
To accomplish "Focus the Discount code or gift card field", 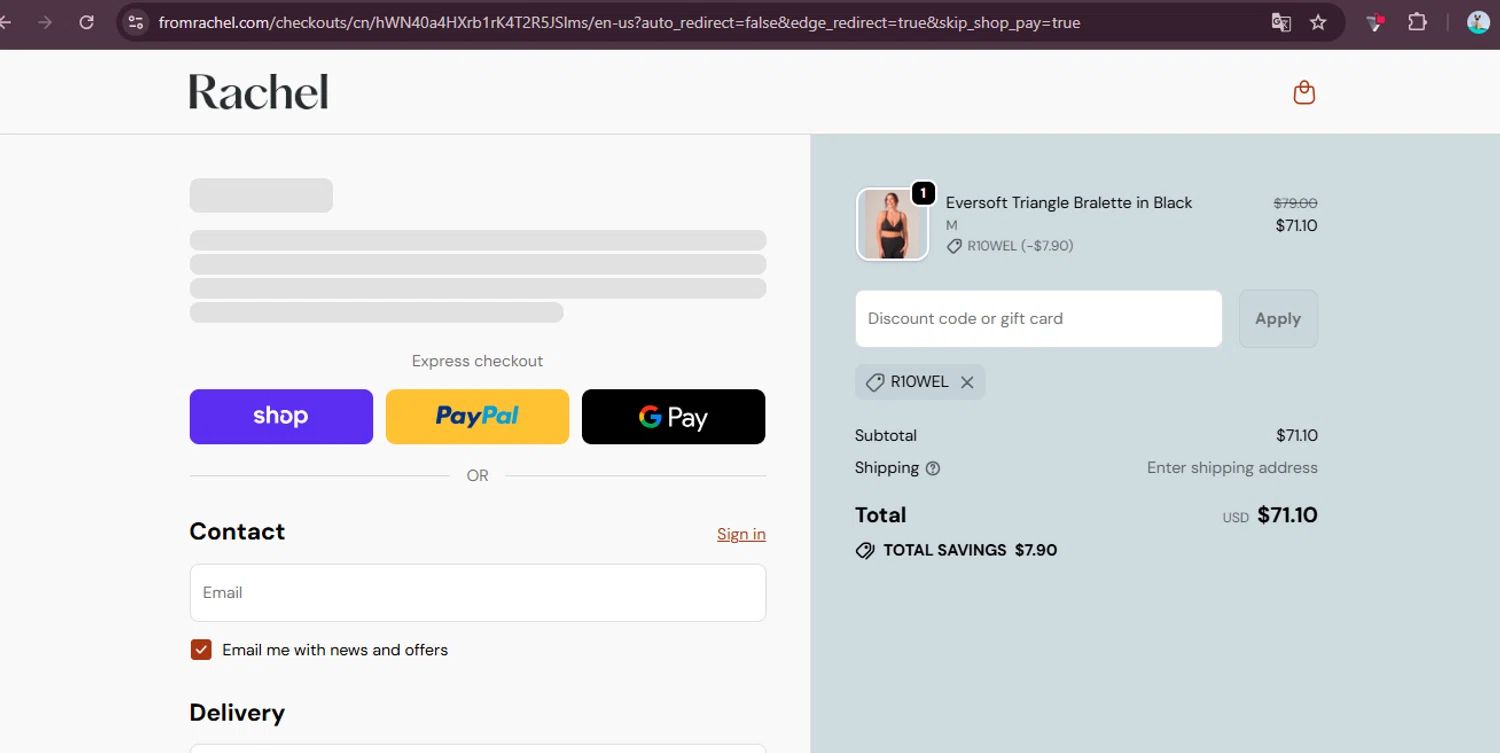I will [1038, 319].
